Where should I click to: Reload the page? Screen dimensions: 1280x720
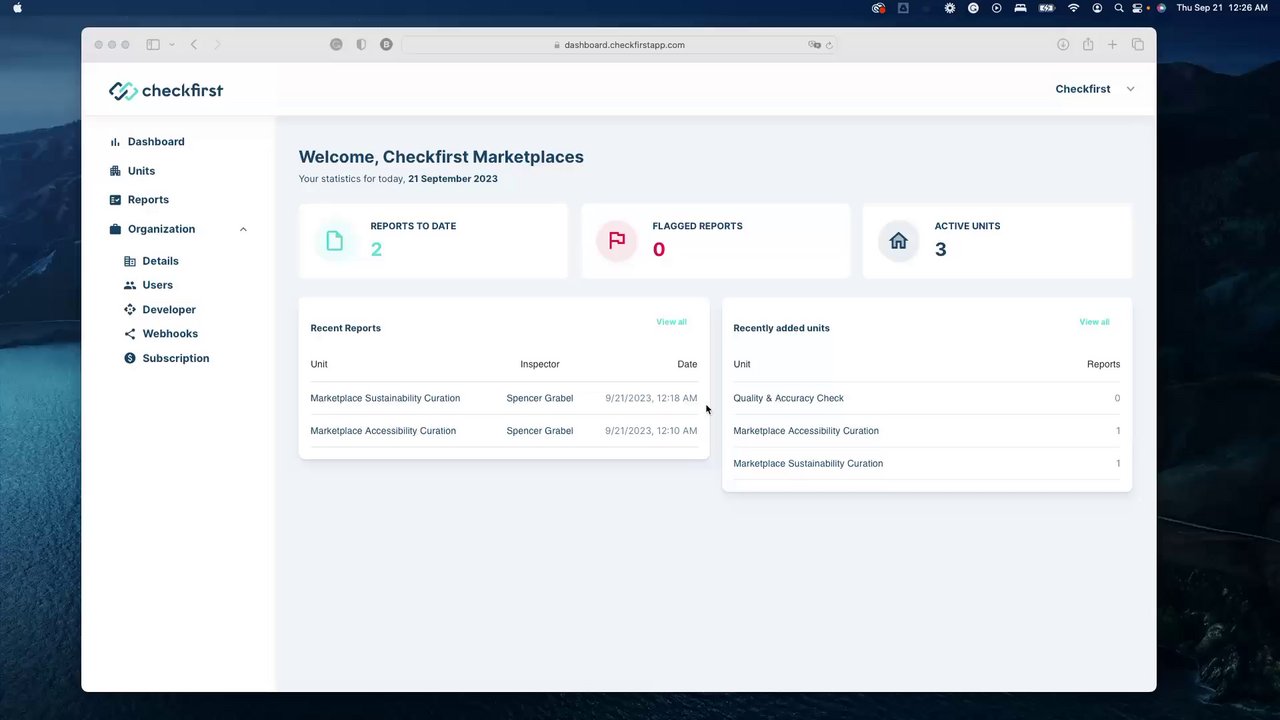(829, 45)
